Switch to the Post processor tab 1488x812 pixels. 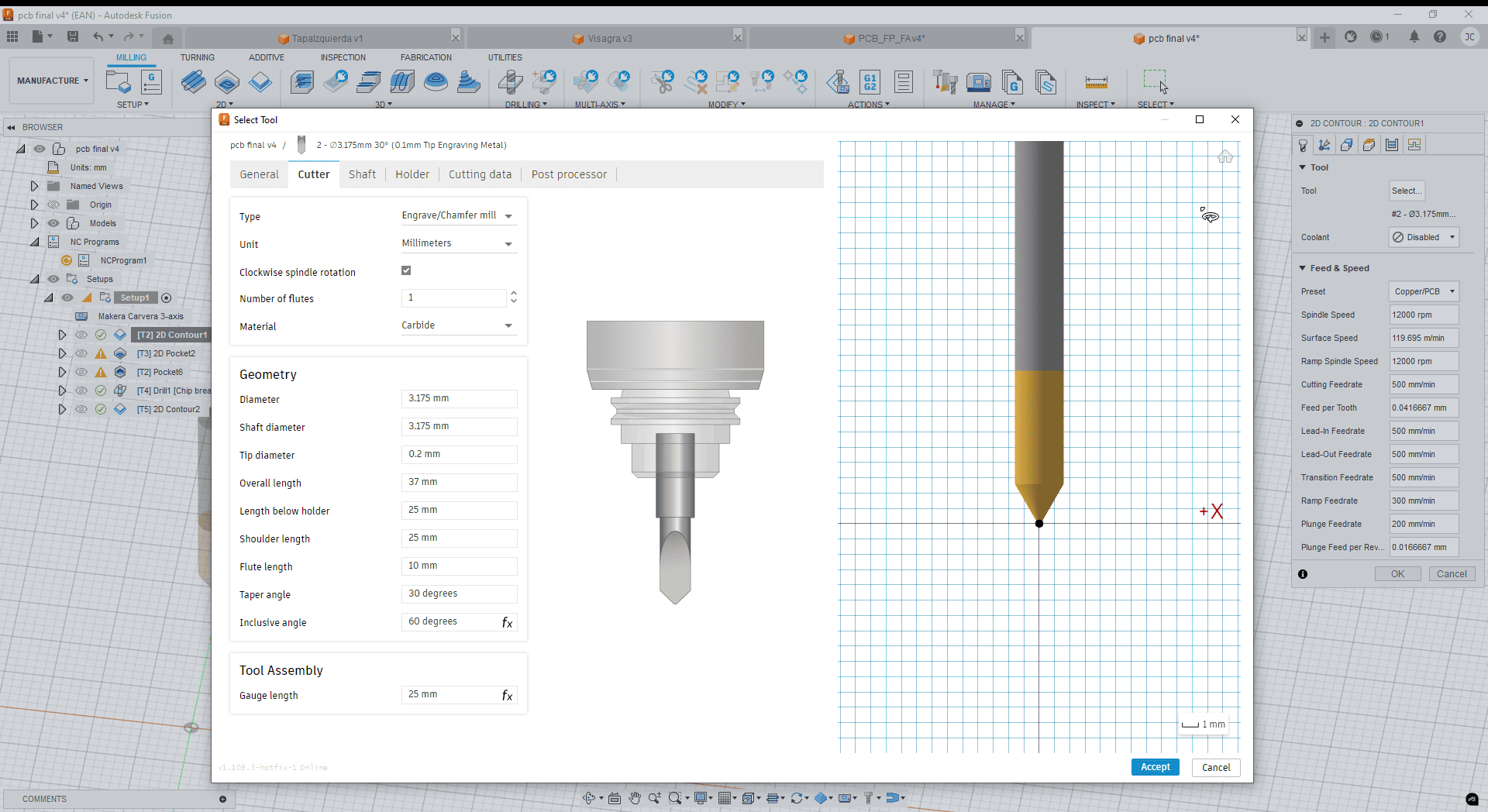(x=569, y=174)
